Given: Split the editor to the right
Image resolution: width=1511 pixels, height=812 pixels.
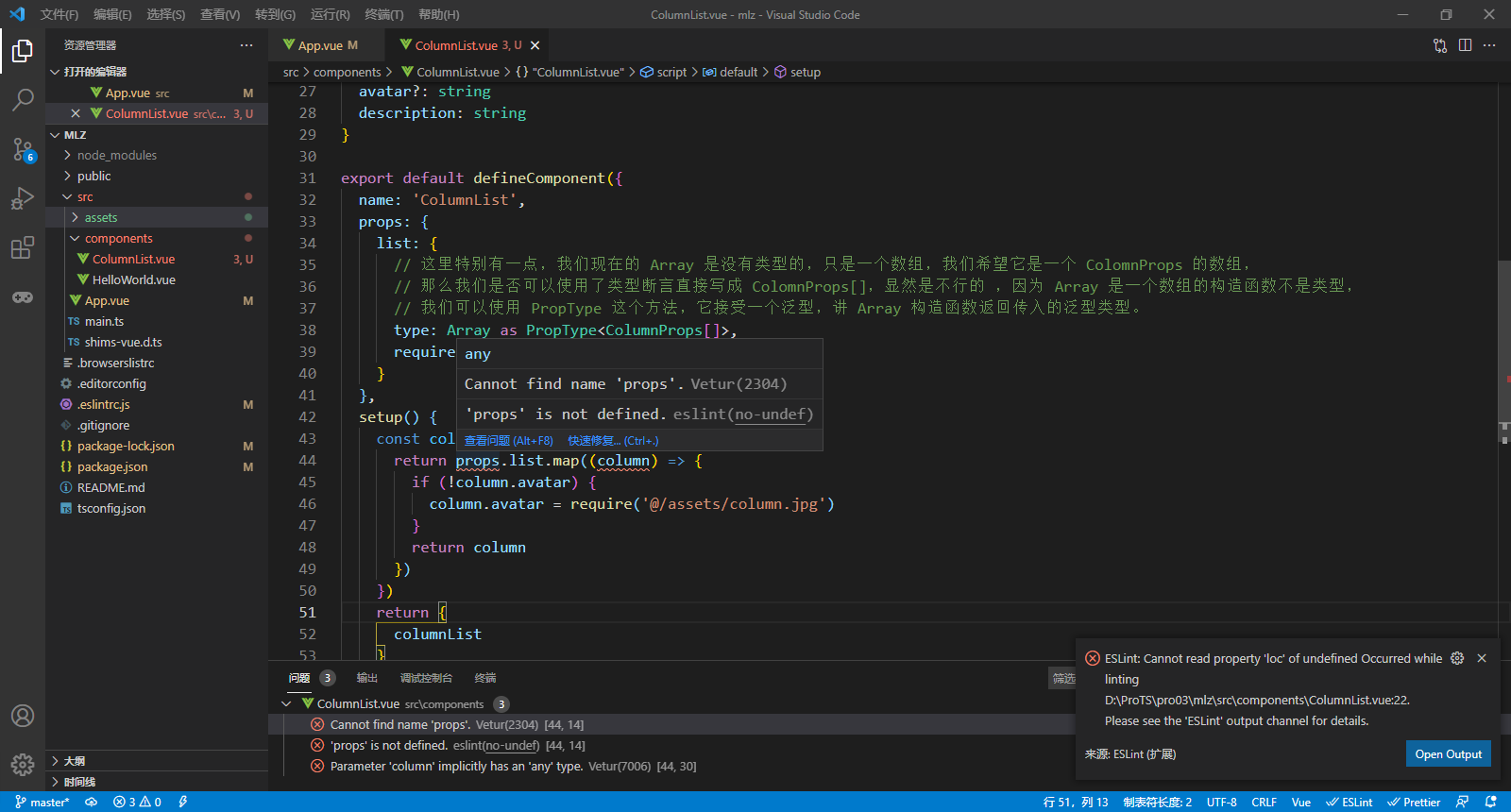Looking at the screenshot, I should [1465, 45].
